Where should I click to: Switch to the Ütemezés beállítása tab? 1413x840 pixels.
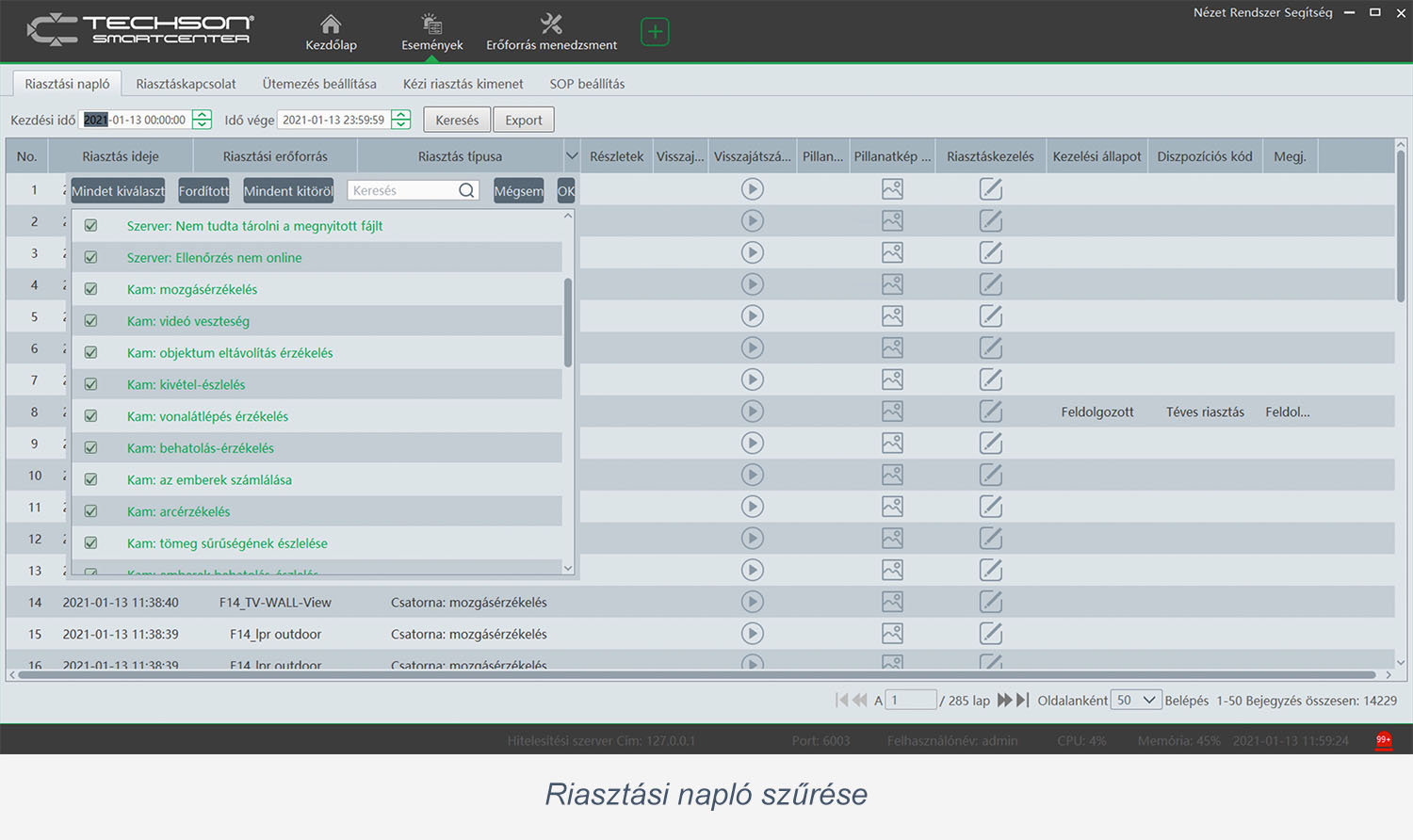click(319, 83)
